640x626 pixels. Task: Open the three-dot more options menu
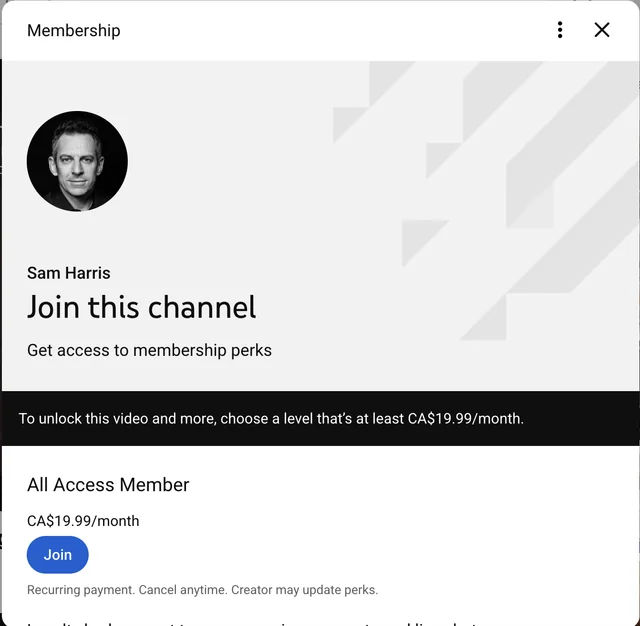560,30
